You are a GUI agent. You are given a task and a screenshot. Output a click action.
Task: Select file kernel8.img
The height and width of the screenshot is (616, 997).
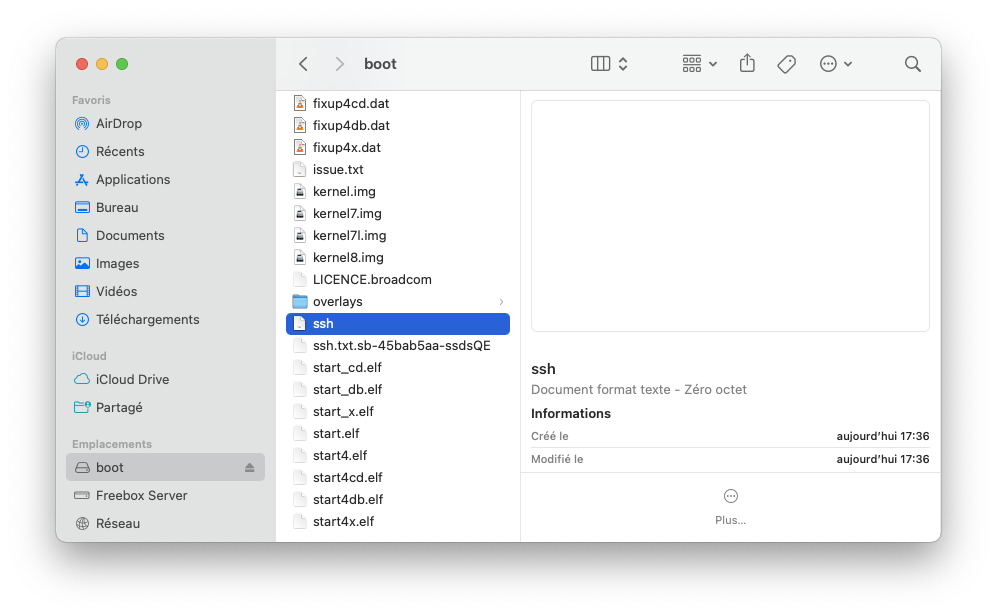pyautogui.click(x=398, y=257)
